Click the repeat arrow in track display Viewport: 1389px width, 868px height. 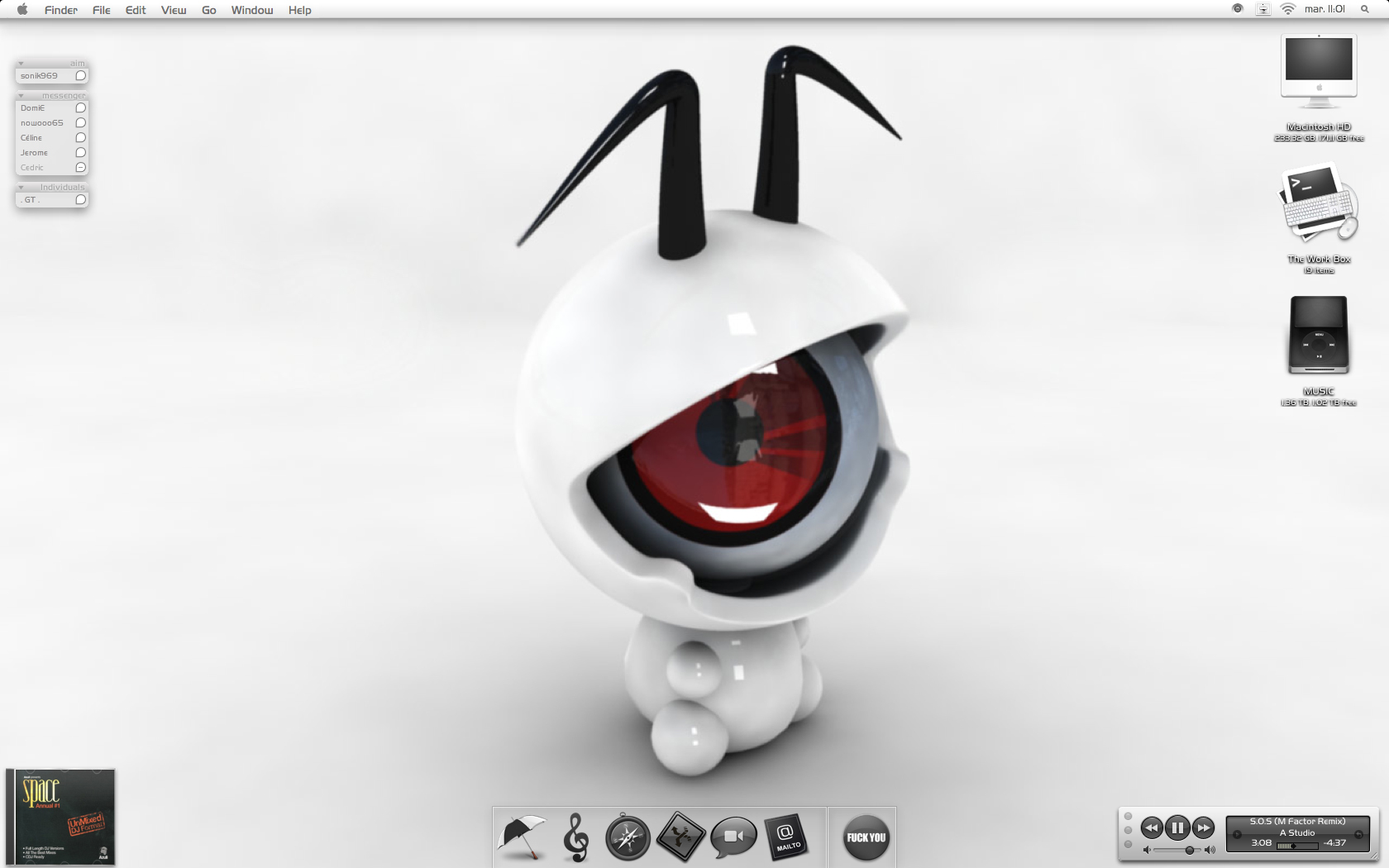click(1358, 834)
